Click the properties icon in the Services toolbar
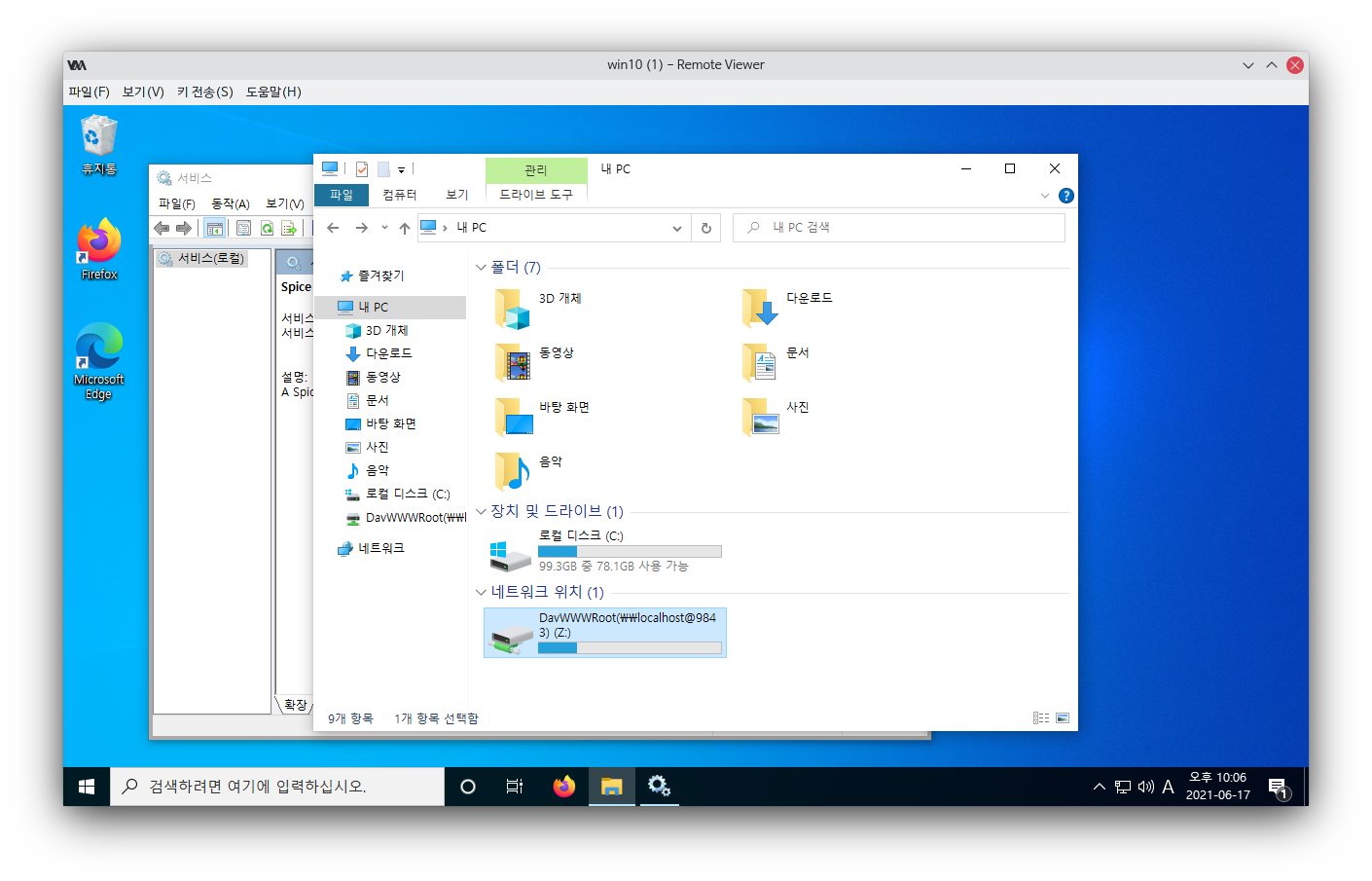This screenshot has width=1372, height=881. point(242,227)
